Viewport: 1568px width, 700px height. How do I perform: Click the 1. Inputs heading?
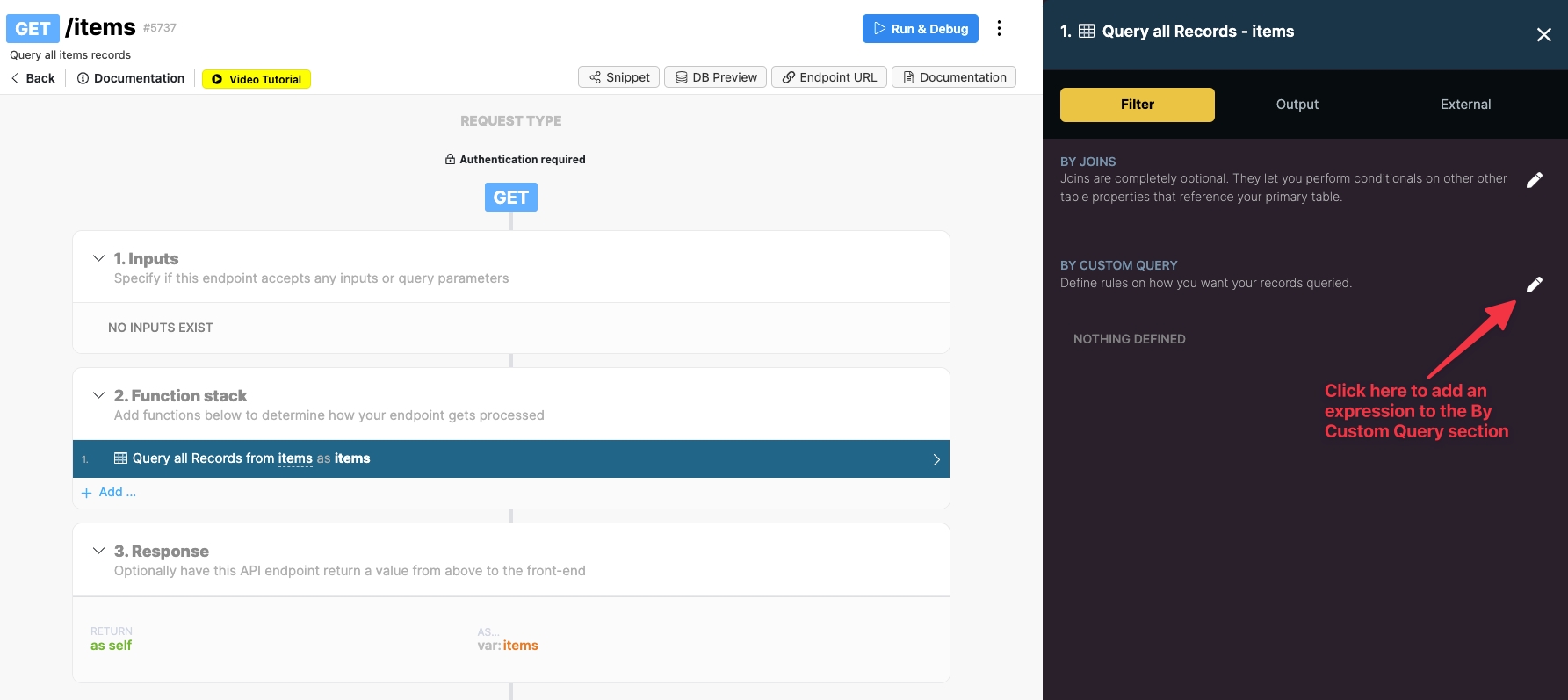(147, 259)
